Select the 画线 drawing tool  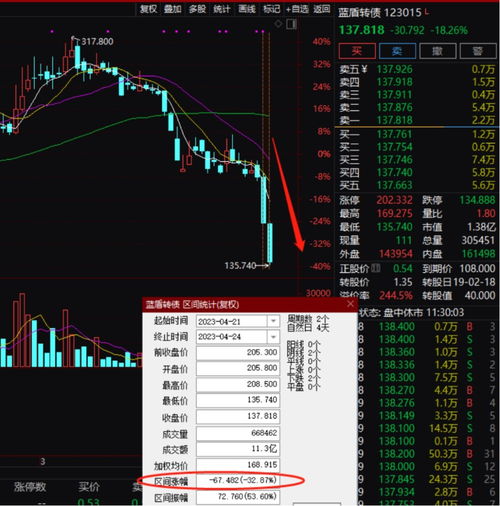(x=247, y=9)
